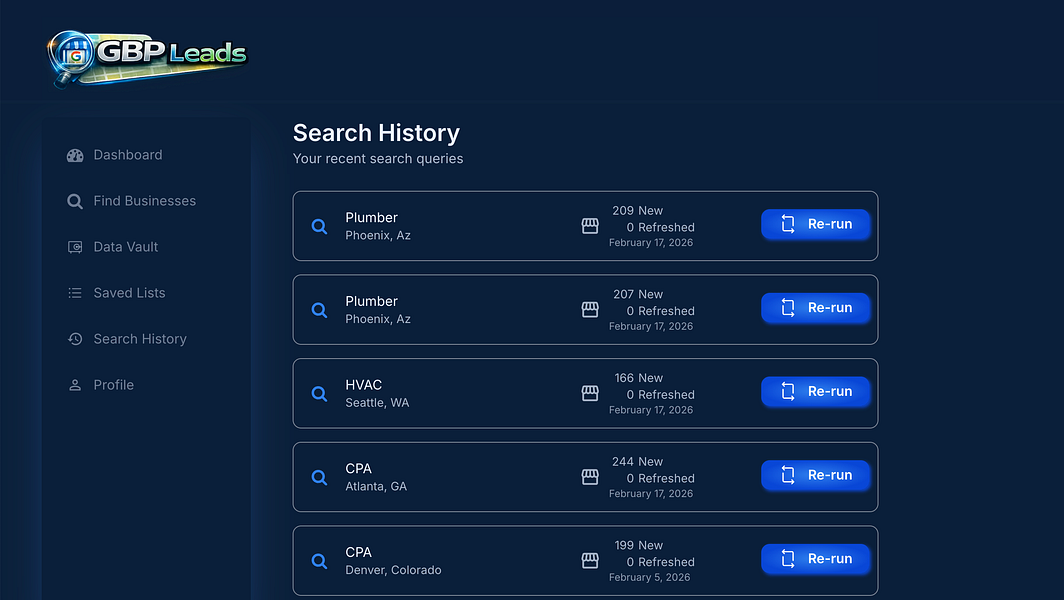Re-run the 207 New Plumber search

click(816, 307)
